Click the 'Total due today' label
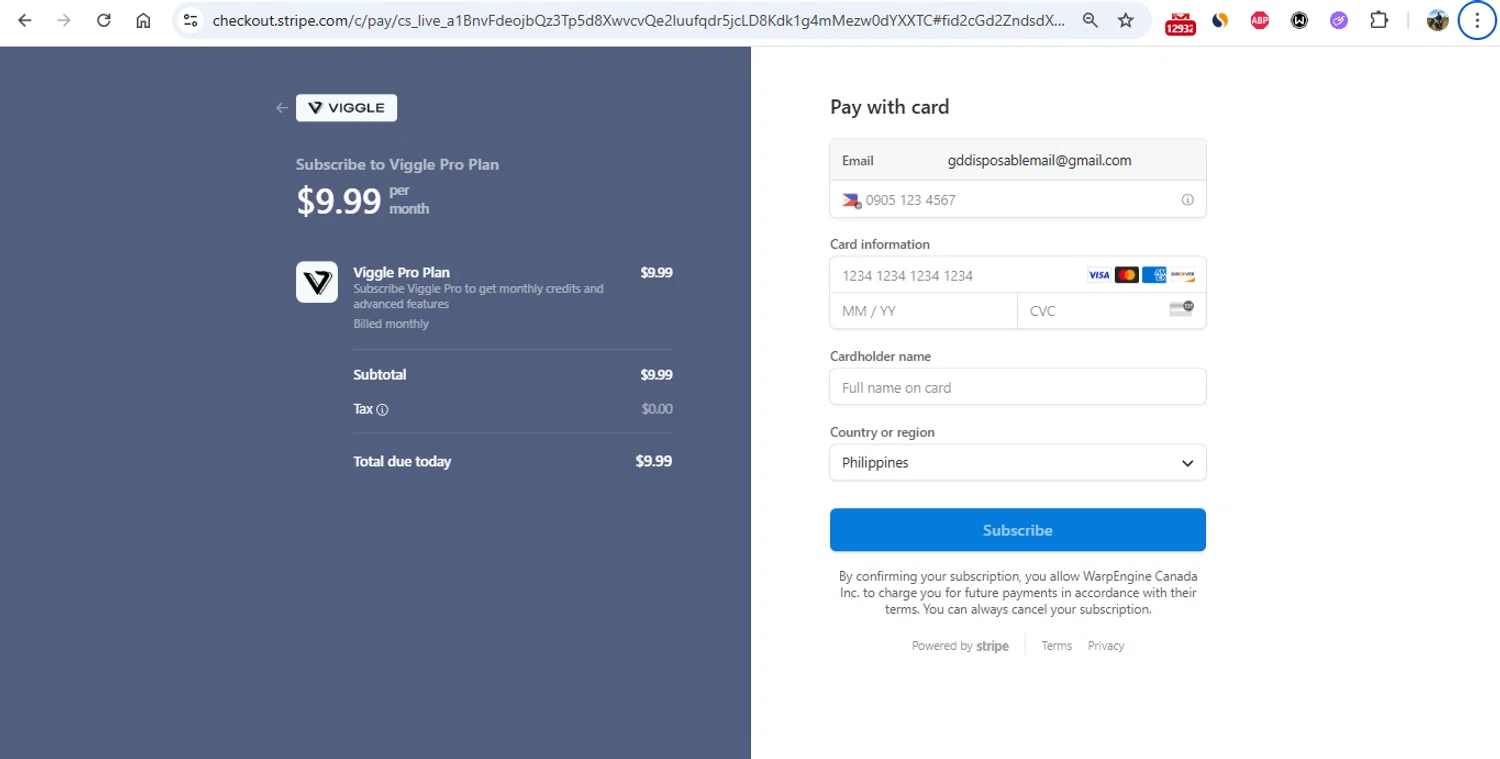Image resolution: width=1500 pixels, height=759 pixels. (402, 462)
